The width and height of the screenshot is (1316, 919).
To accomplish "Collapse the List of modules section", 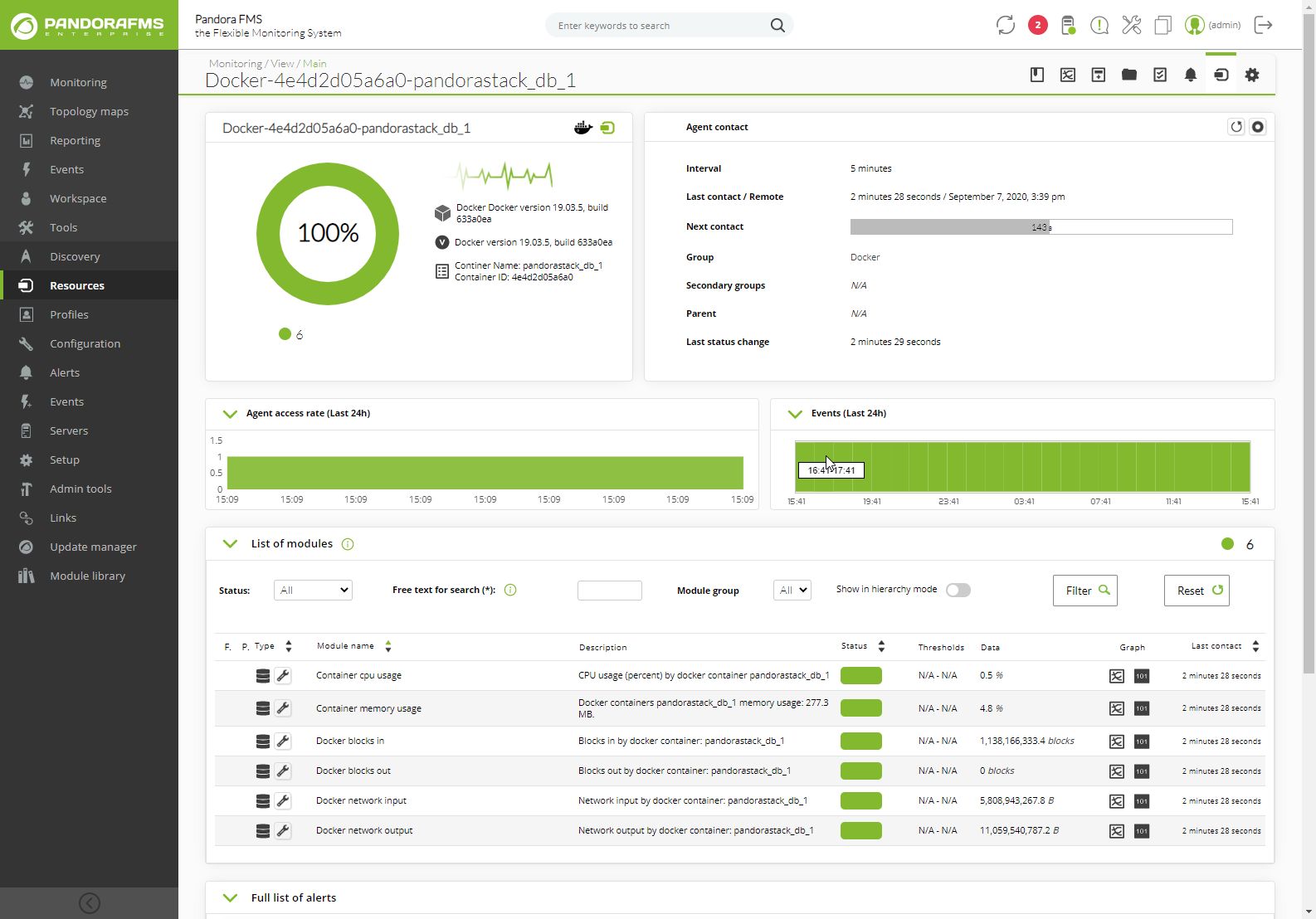I will (230, 544).
